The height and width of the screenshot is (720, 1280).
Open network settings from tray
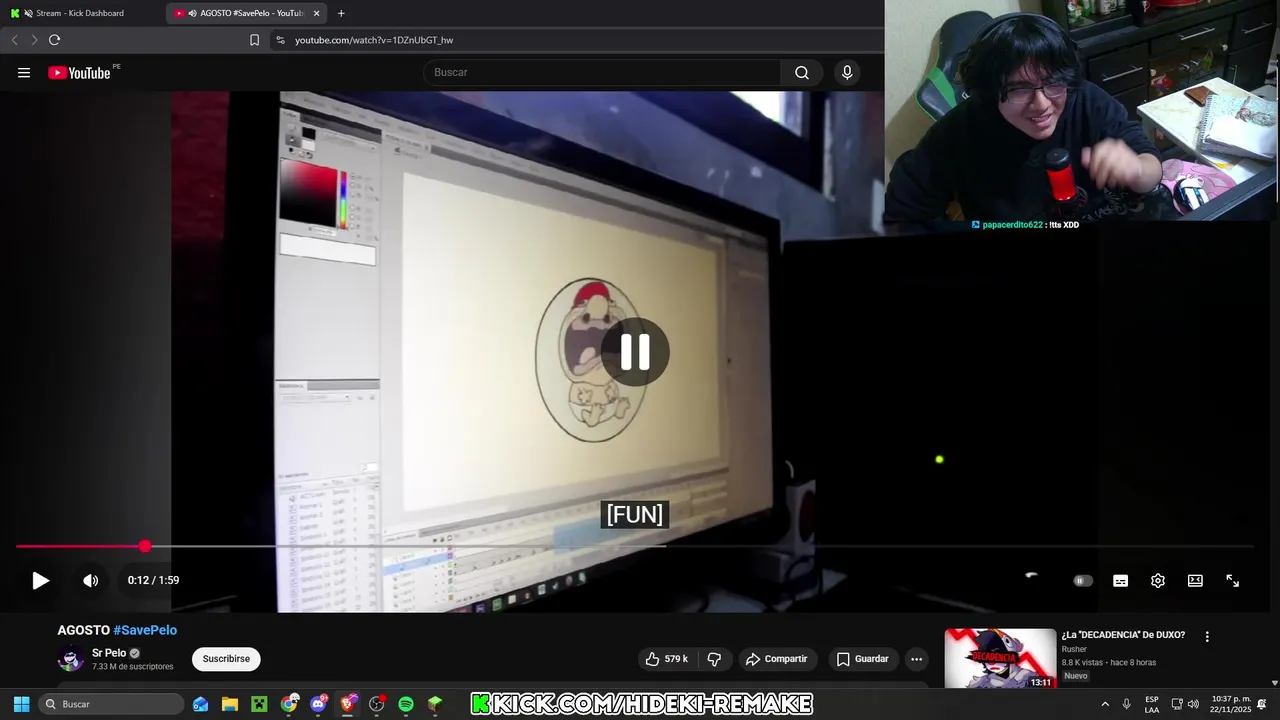click(x=1177, y=704)
